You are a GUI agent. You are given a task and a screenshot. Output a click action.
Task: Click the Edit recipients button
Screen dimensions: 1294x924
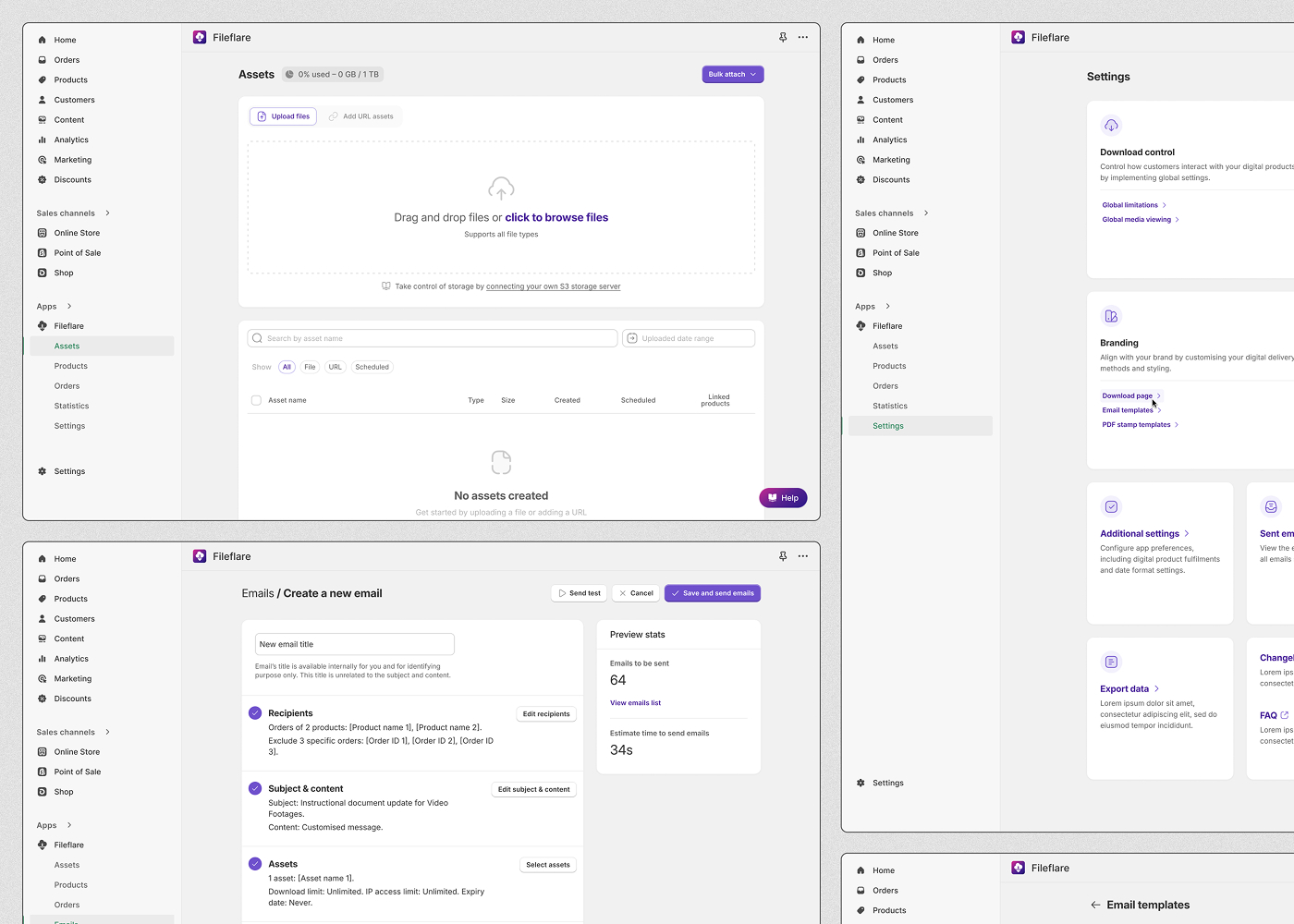(545, 714)
